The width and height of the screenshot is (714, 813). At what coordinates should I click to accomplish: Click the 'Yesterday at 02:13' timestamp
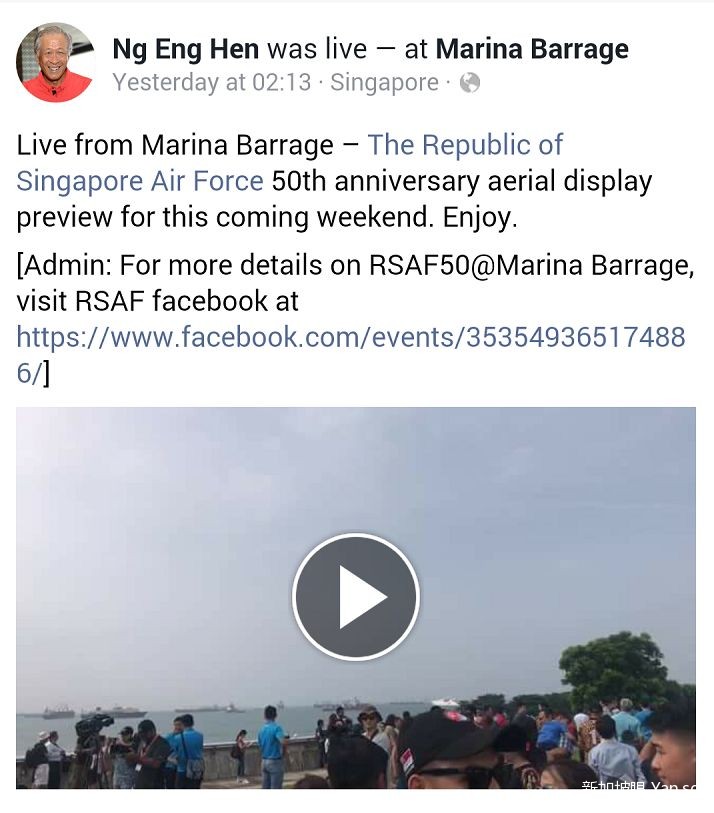coord(212,82)
